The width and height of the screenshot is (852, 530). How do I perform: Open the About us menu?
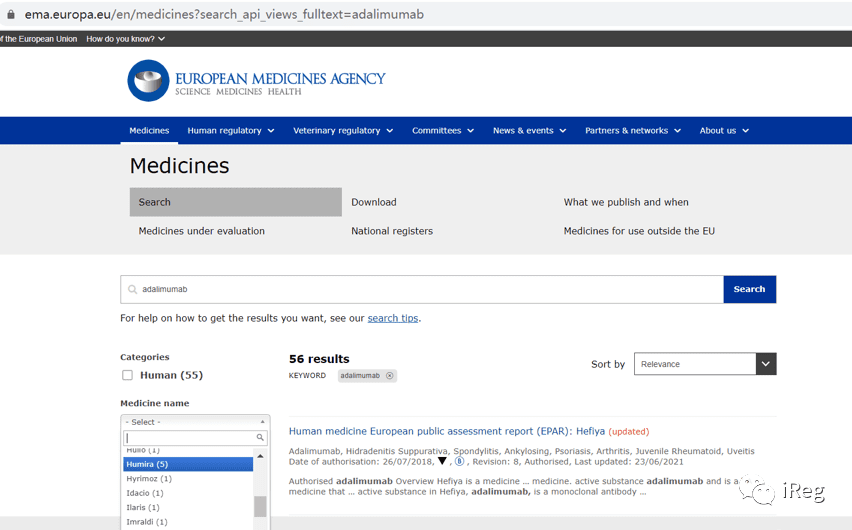coord(724,130)
